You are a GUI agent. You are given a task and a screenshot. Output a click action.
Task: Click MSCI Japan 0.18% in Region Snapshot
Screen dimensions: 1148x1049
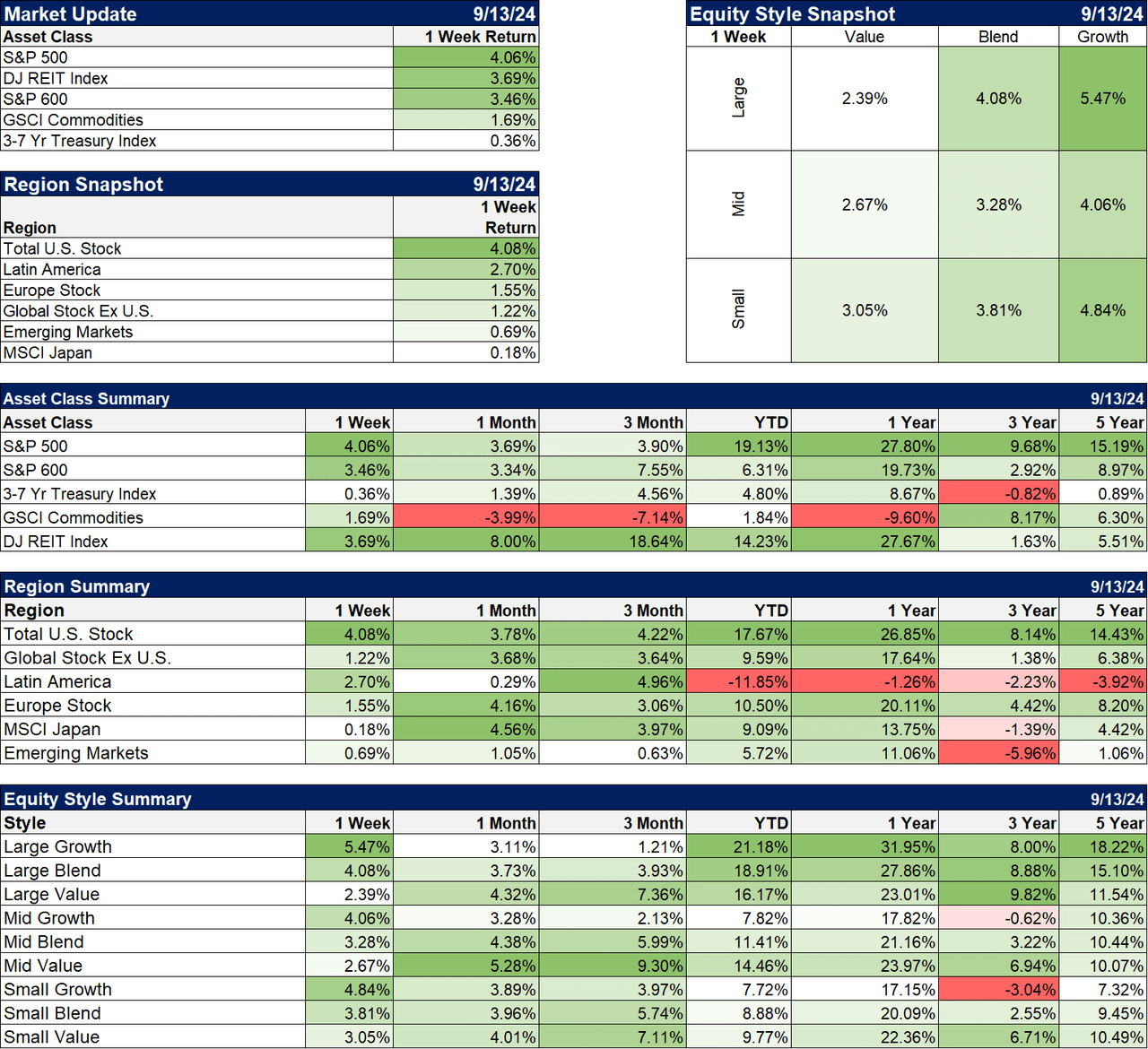(x=465, y=352)
